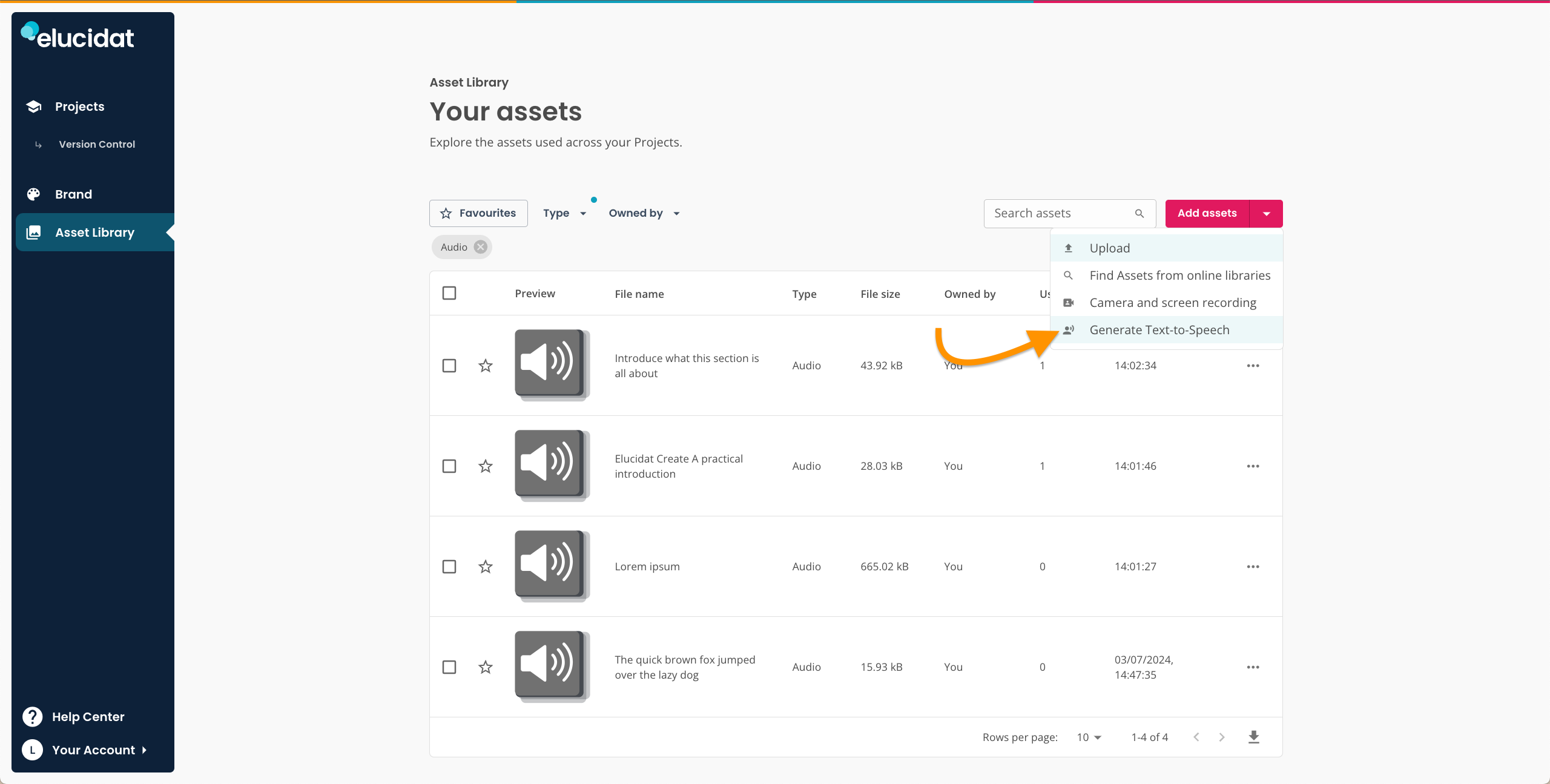Open Version Control from sidebar
This screenshot has width=1550, height=784.
click(96, 144)
